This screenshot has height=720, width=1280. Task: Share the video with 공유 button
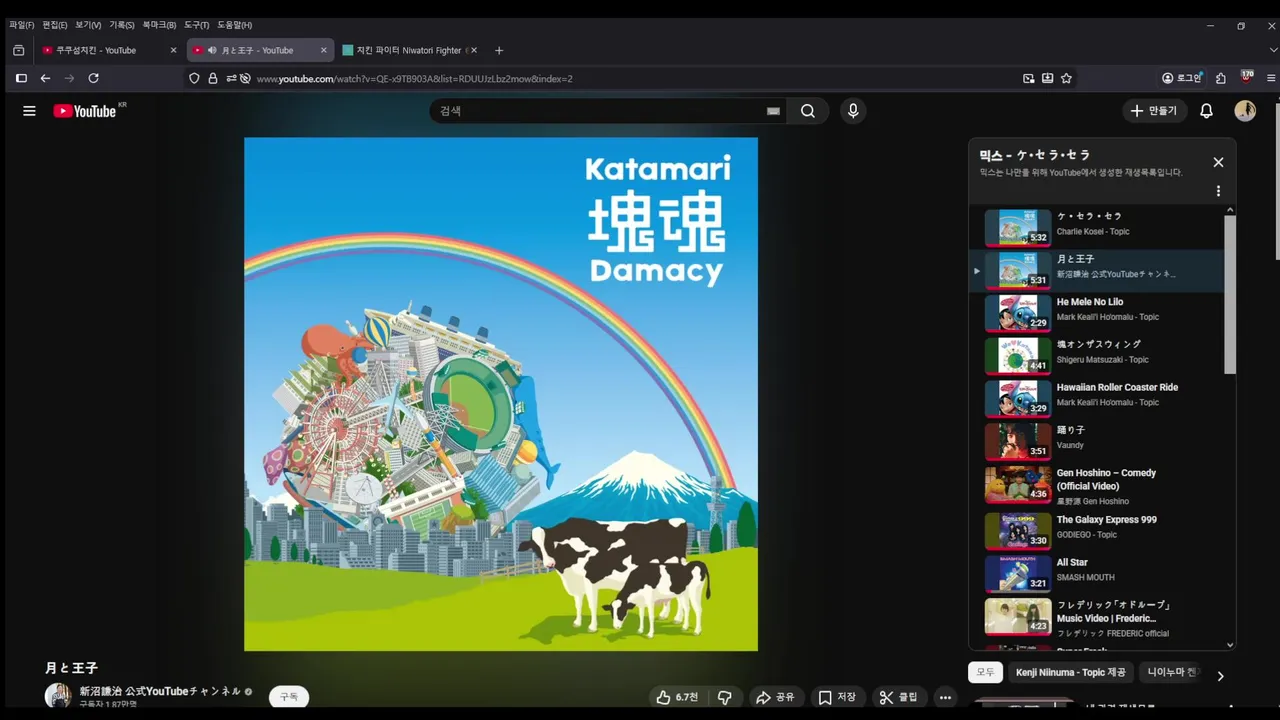point(775,697)
